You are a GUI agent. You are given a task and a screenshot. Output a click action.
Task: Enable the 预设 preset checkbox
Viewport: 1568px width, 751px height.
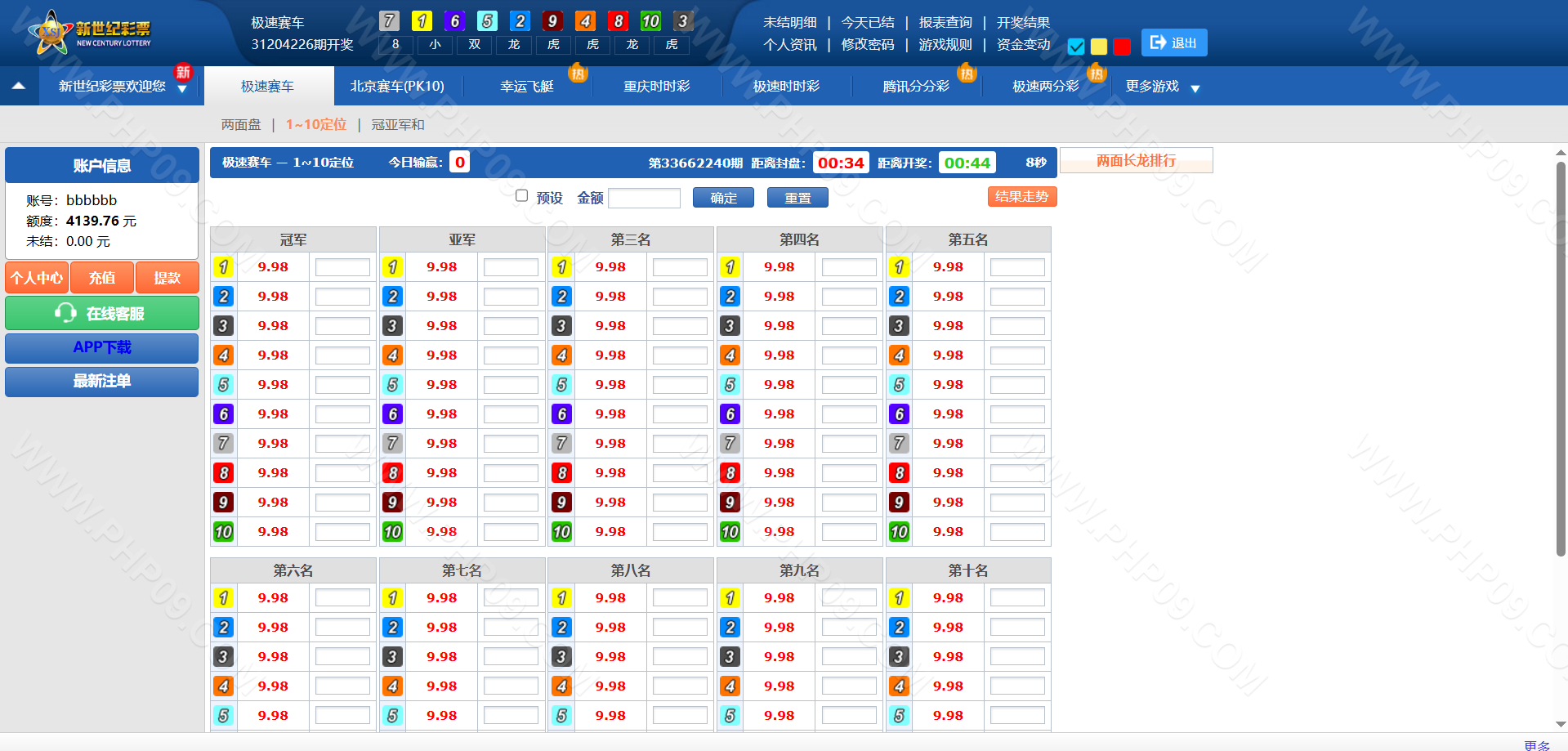click(522, 196)
